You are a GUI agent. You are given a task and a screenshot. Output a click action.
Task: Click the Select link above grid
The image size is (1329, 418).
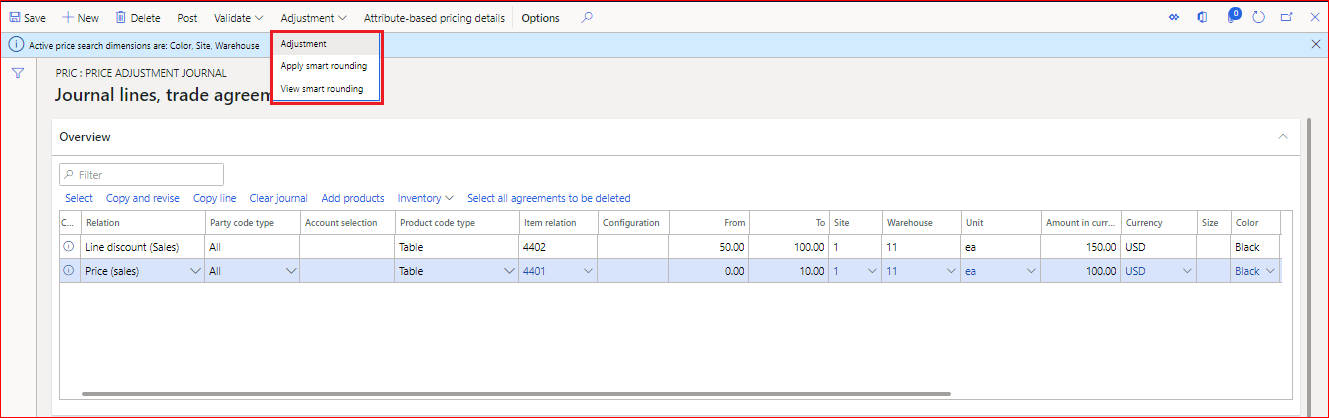pyautogui.click(x=79, y=198)
